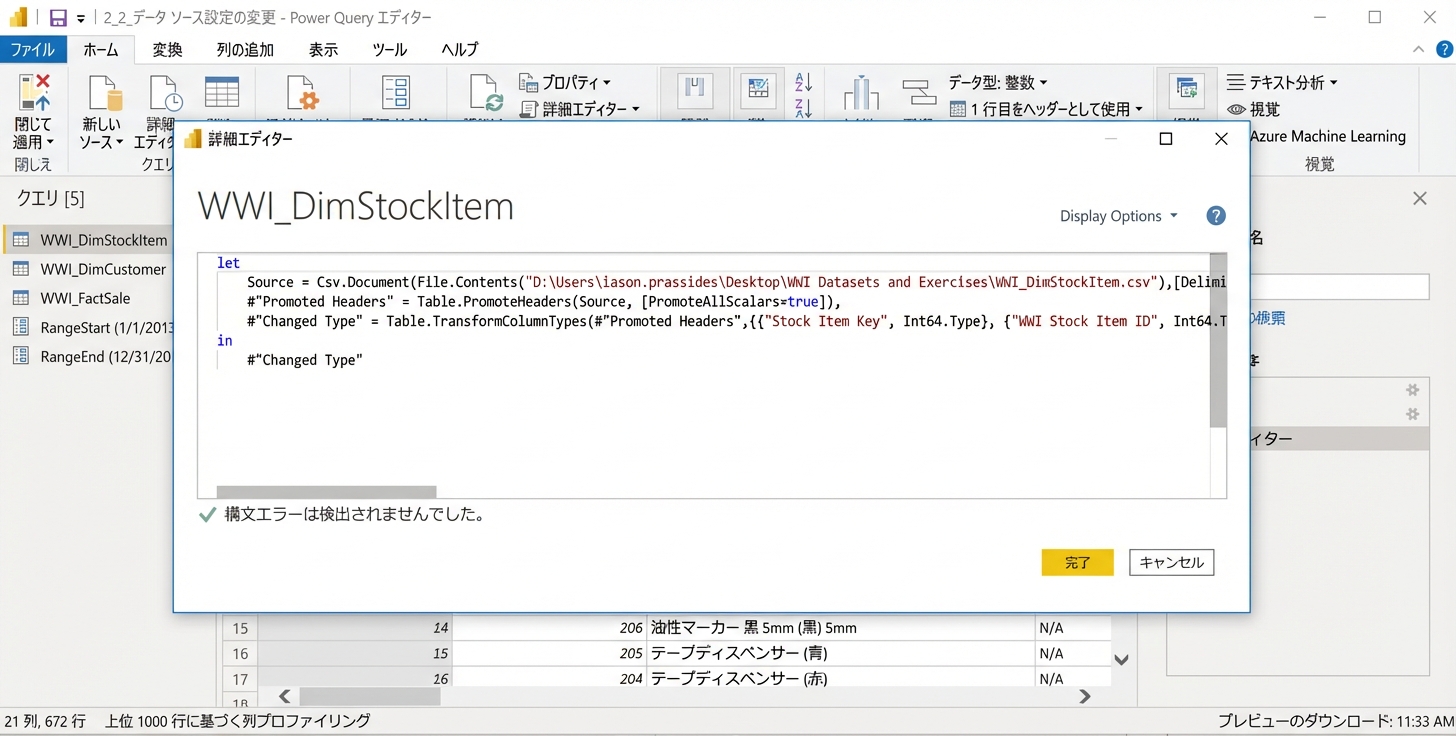Open the ファイル menu tab
1456x736 pixels.
(33, 49)
